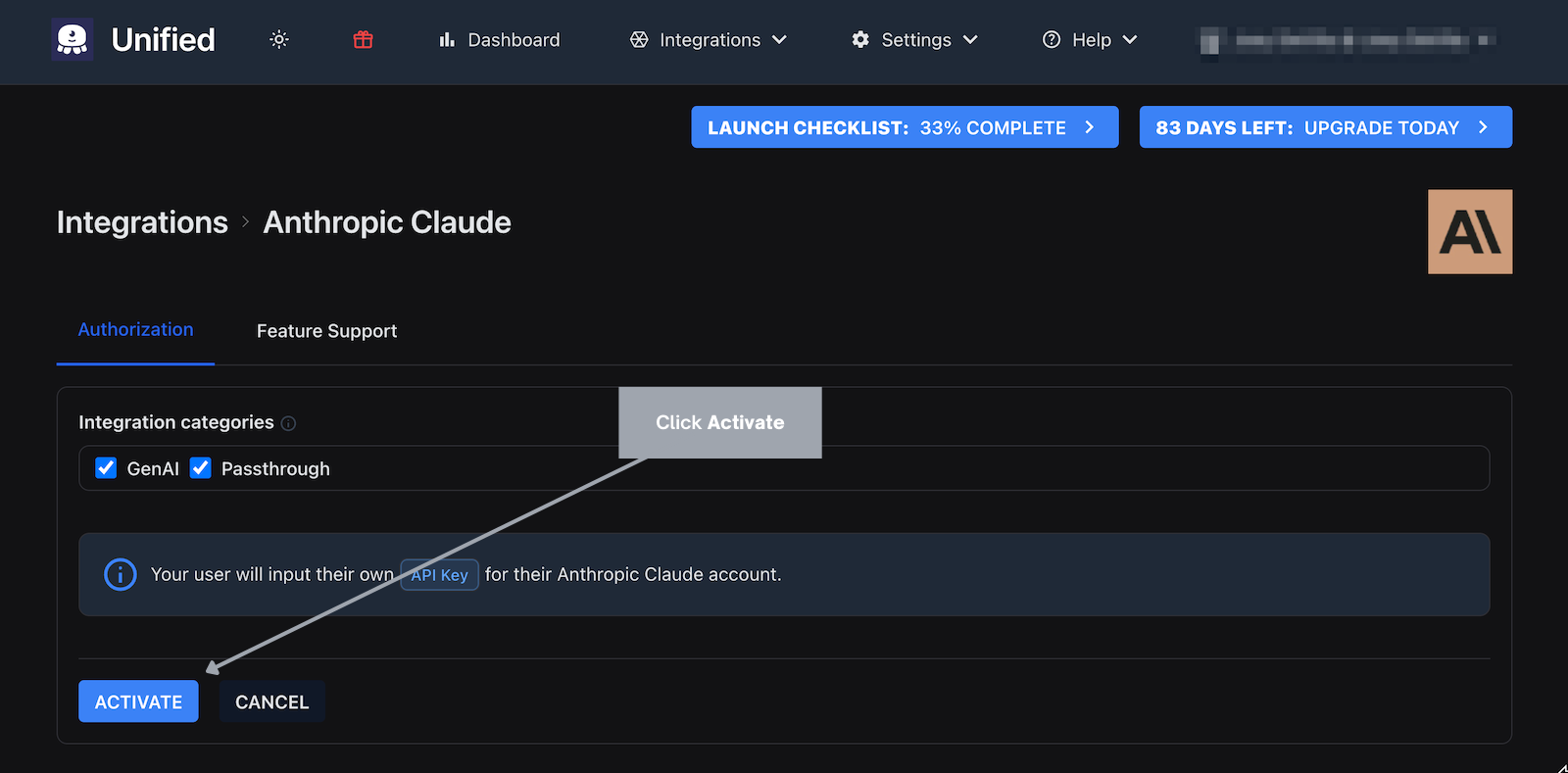Click the Integrations breadcrumb link
This screenshot has width=1568, height=773.
pos(142,222)
